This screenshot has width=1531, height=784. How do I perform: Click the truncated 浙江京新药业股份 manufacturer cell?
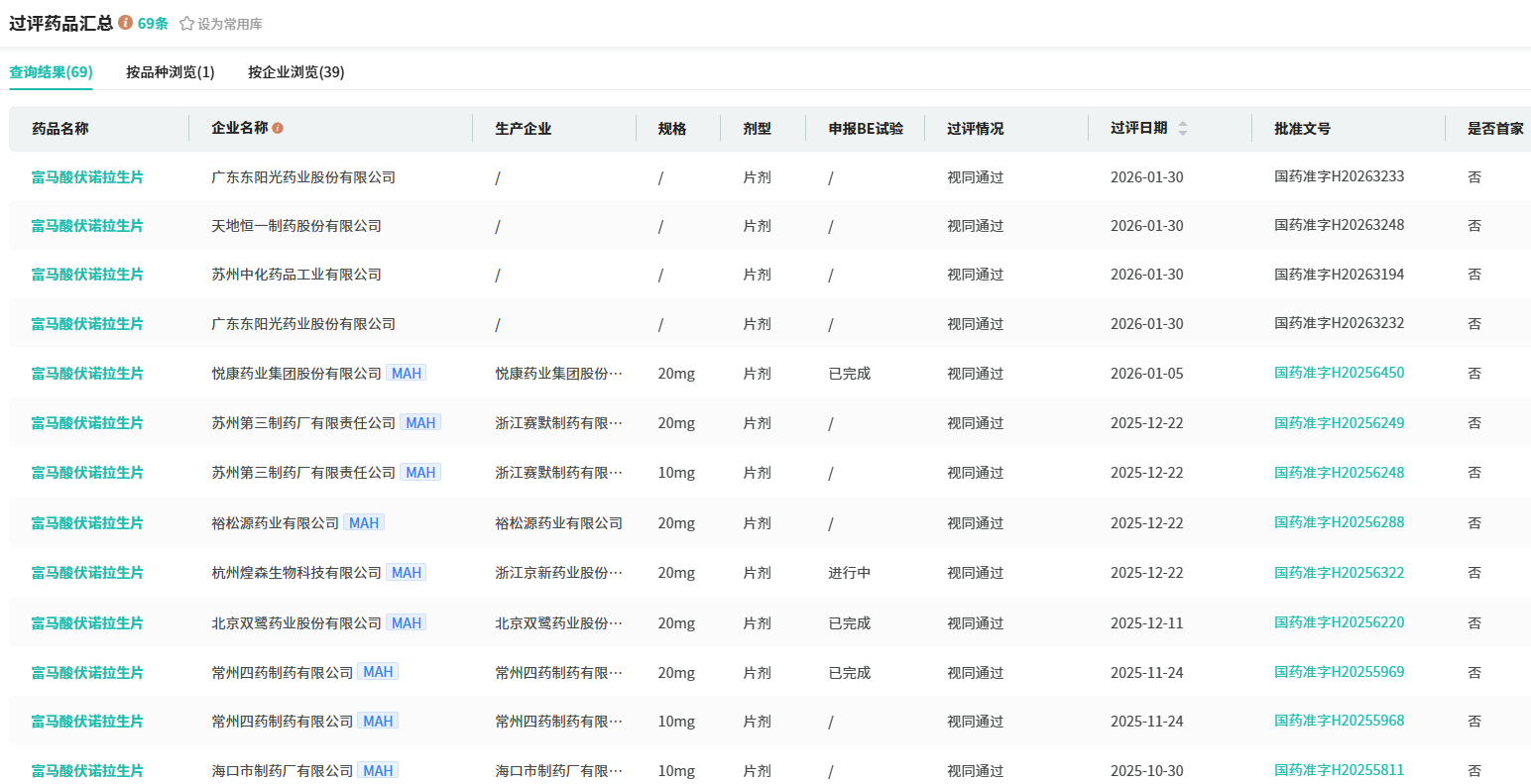coord(558,573)
